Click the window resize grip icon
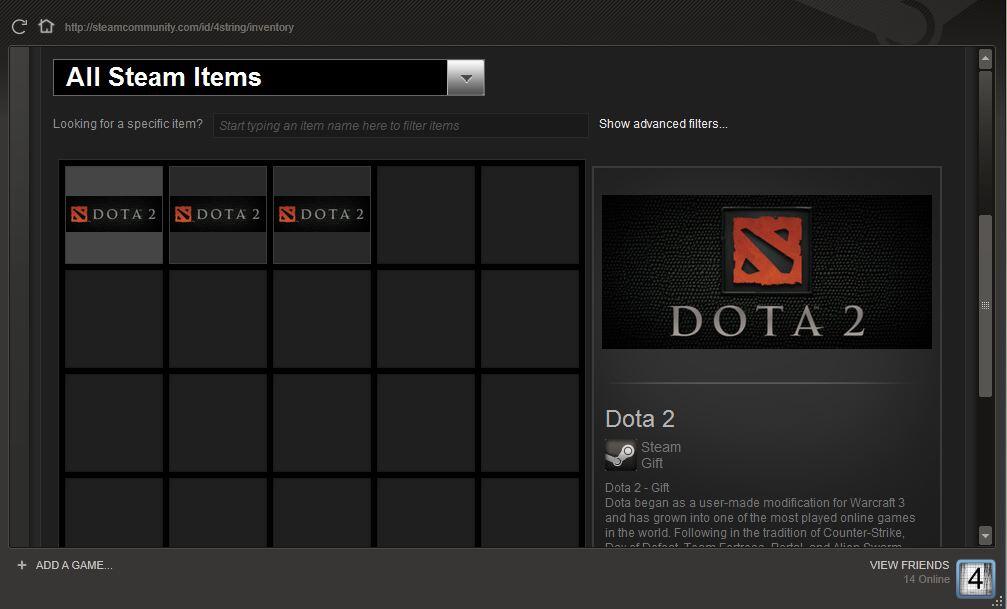 [997, 601]
